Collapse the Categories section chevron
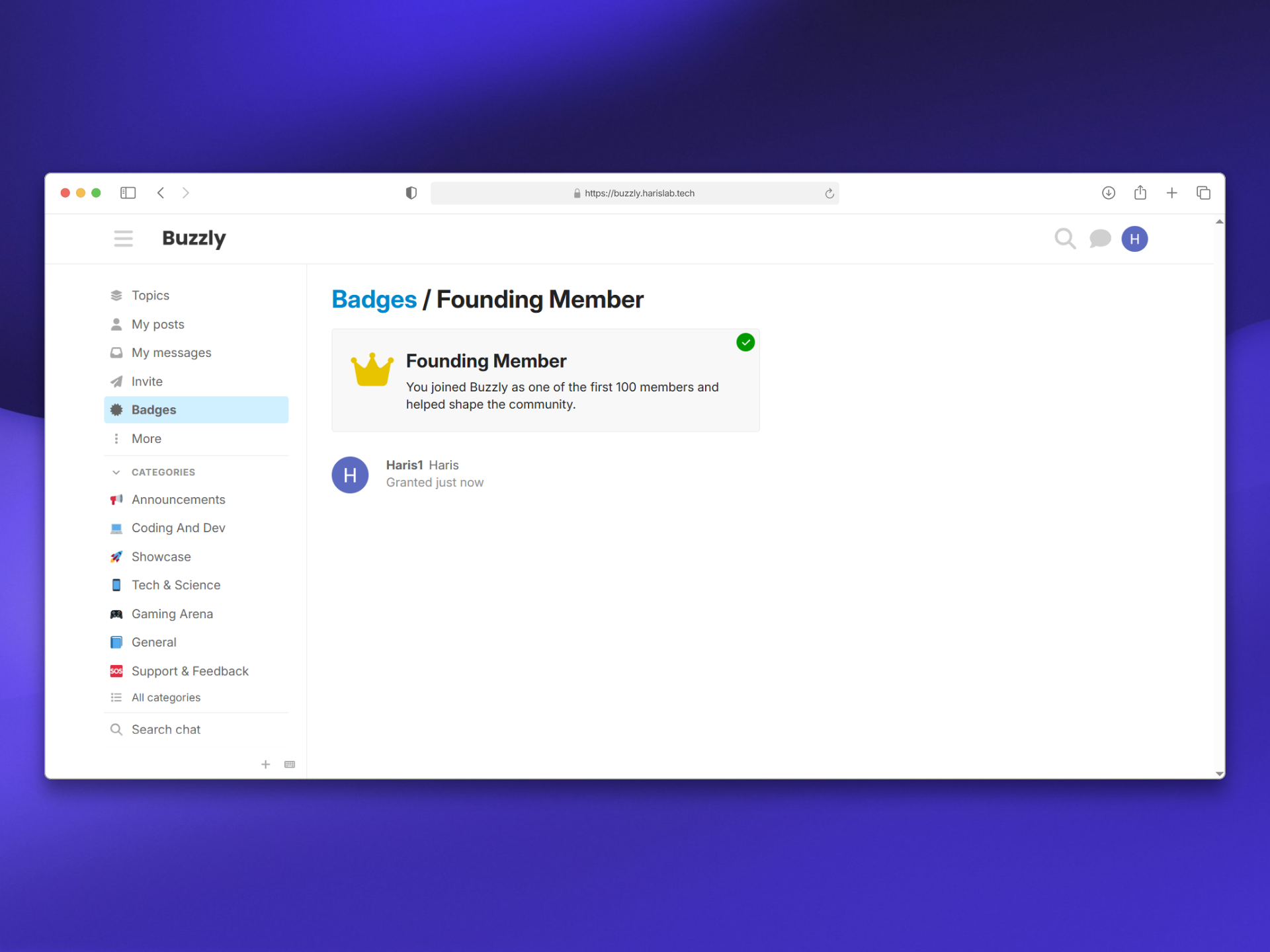Viewport: 1270px width, 952px height. pos(116,472)
